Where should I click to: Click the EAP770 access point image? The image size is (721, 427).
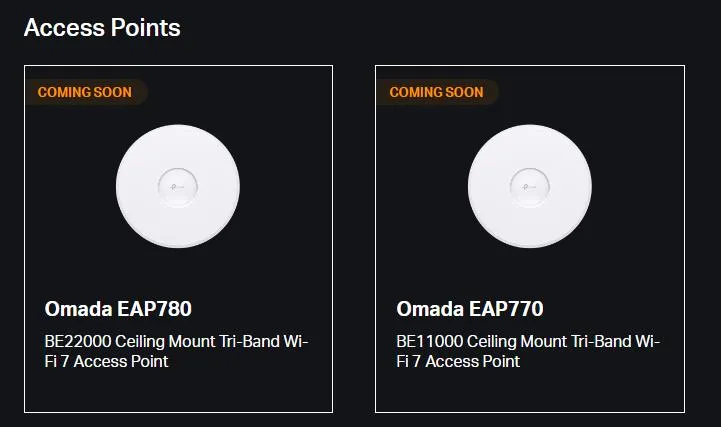pyautogui.click(x=530, y=186)
